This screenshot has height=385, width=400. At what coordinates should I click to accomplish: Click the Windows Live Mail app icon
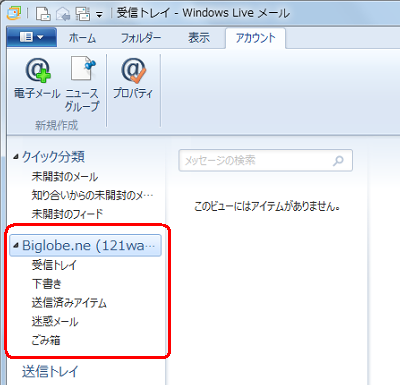pyautogui.click(x=13, y=13)
